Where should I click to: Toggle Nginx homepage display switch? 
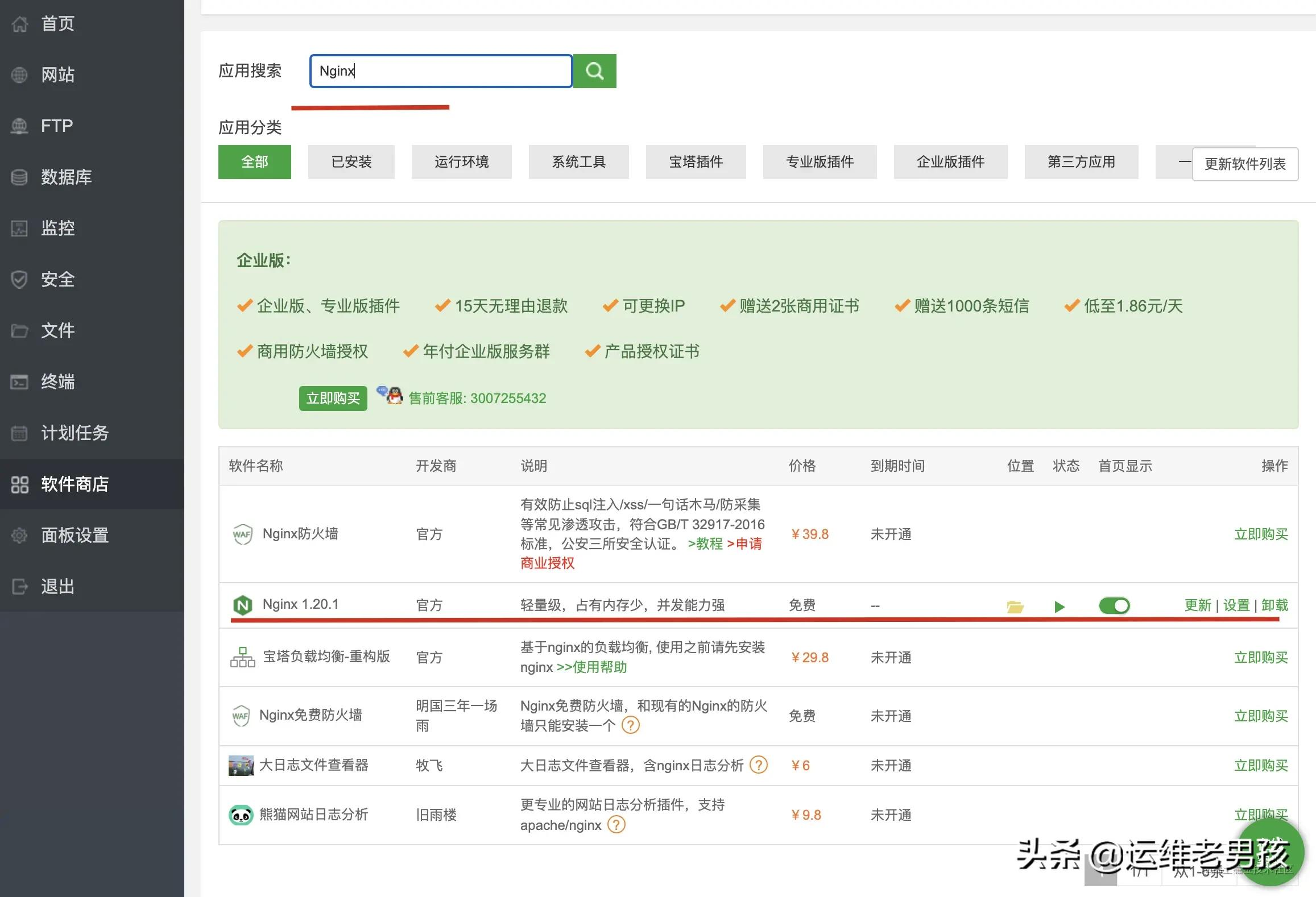tap(1114, 605)
